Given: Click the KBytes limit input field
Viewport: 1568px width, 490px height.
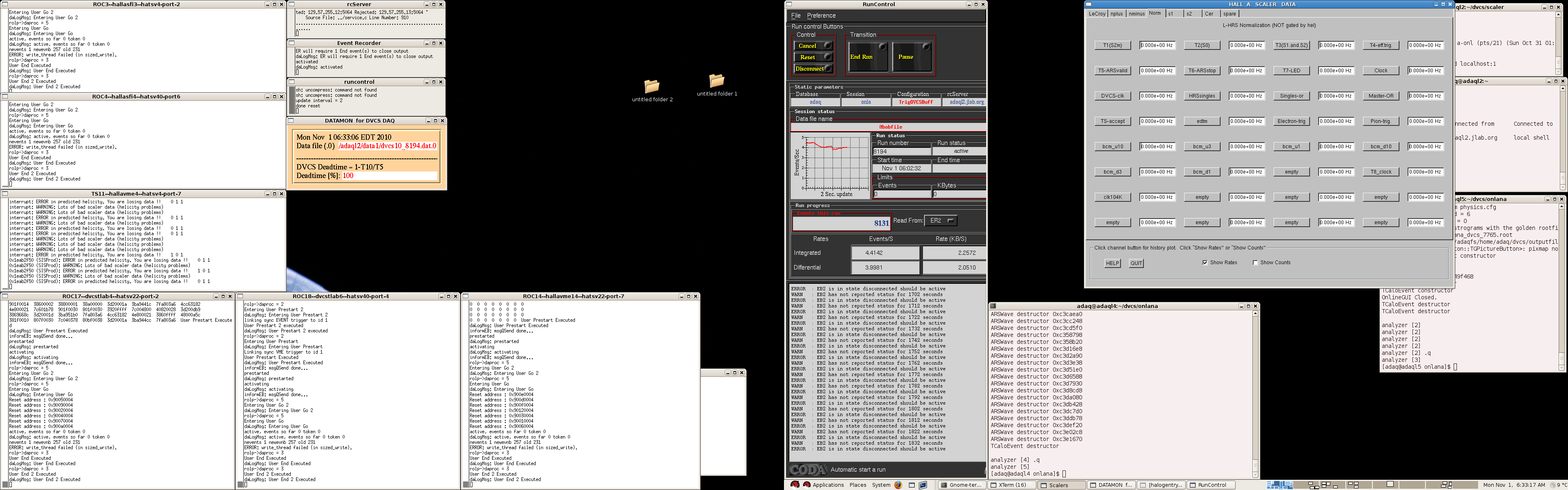Looking at the screenshot, I should (x=959, y=194).
